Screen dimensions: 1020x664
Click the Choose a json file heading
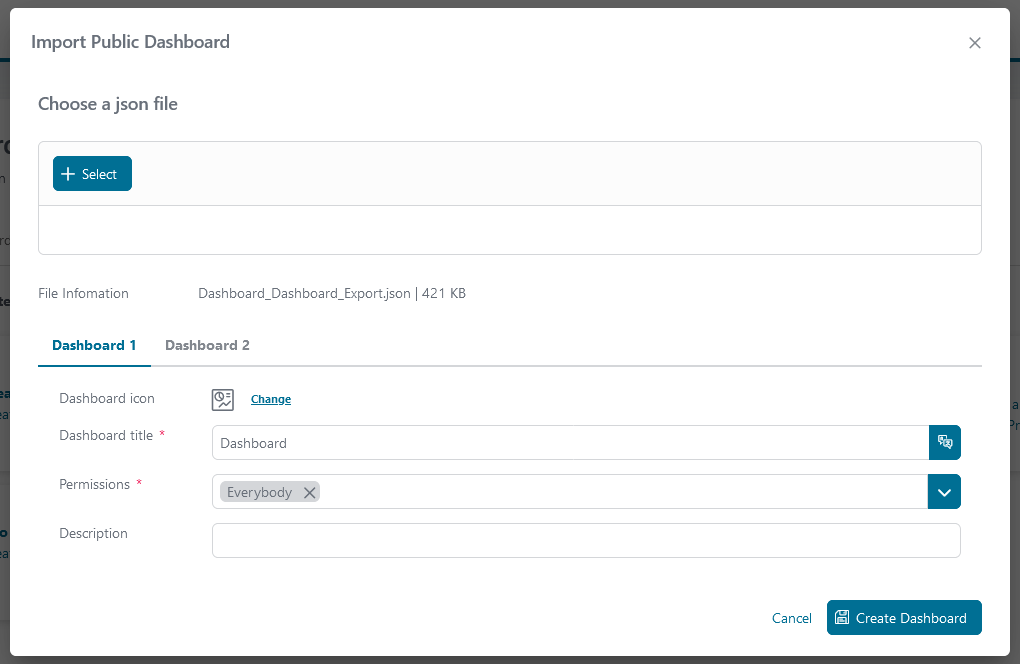tap(108, 104)
